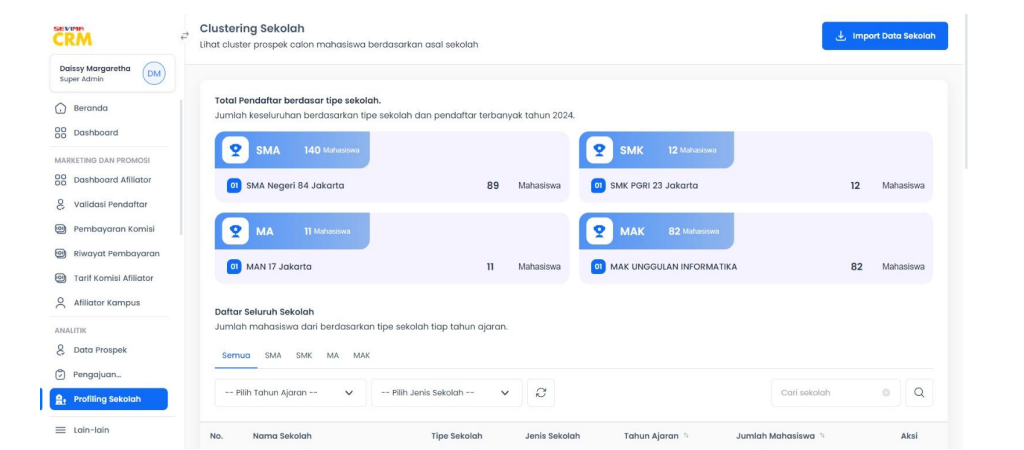Click the page vertical scrollbar
1024x450 pixels.
966,90
